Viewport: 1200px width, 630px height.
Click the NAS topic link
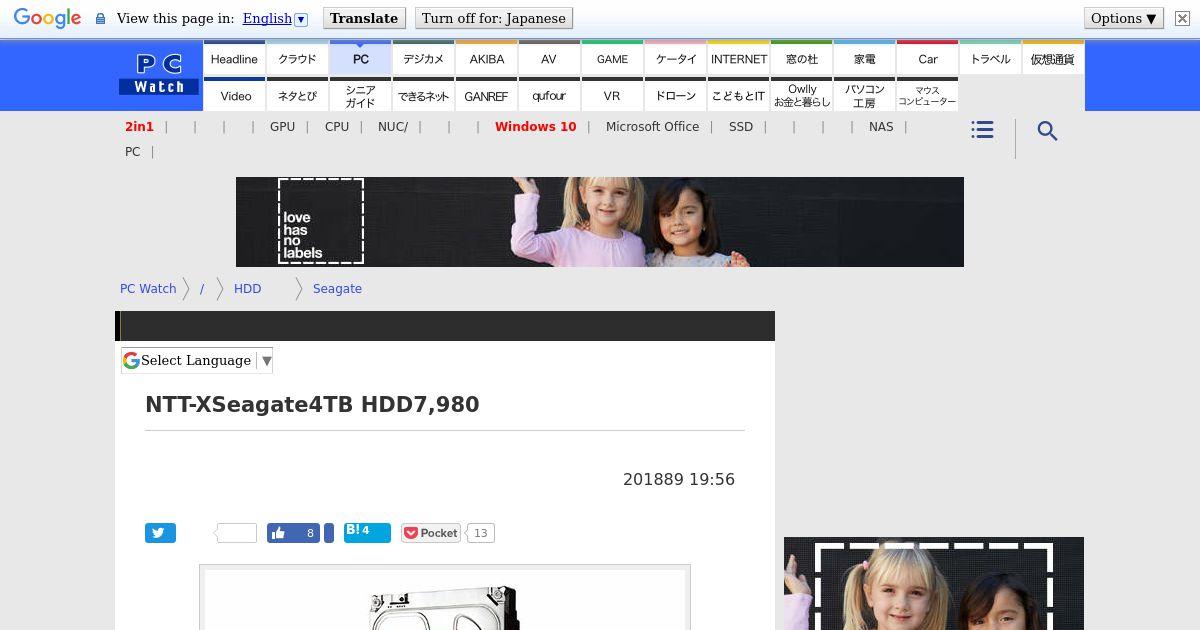tap(881, 126)
